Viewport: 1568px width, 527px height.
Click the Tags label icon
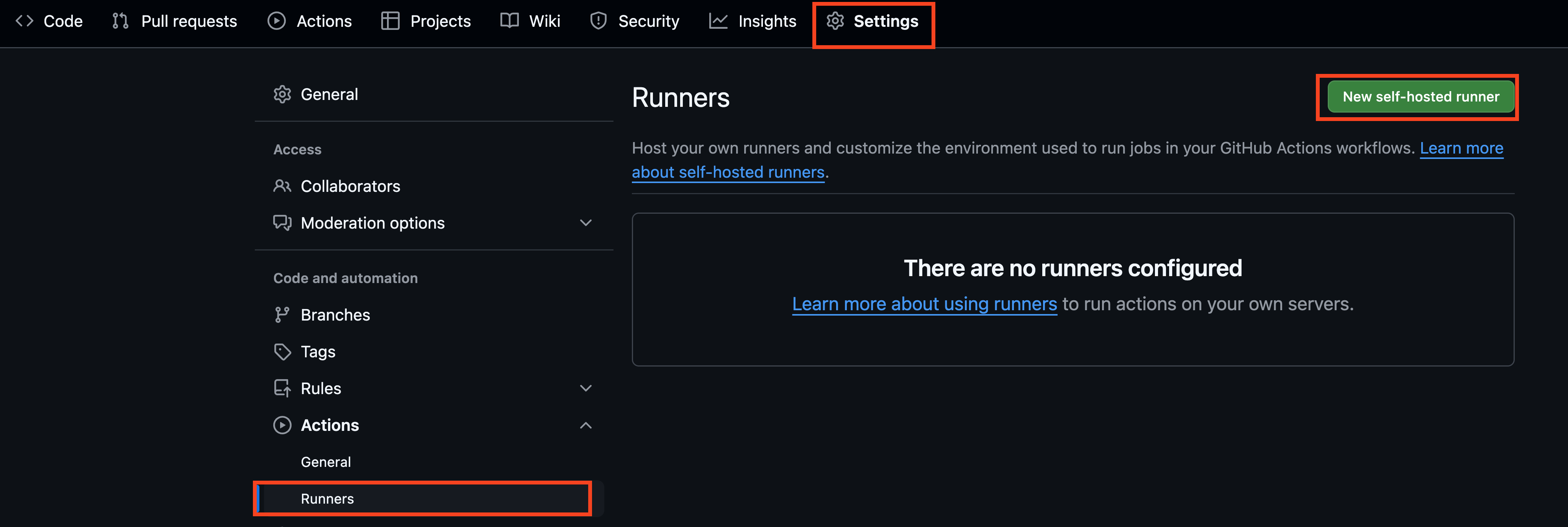pos(282,352)
